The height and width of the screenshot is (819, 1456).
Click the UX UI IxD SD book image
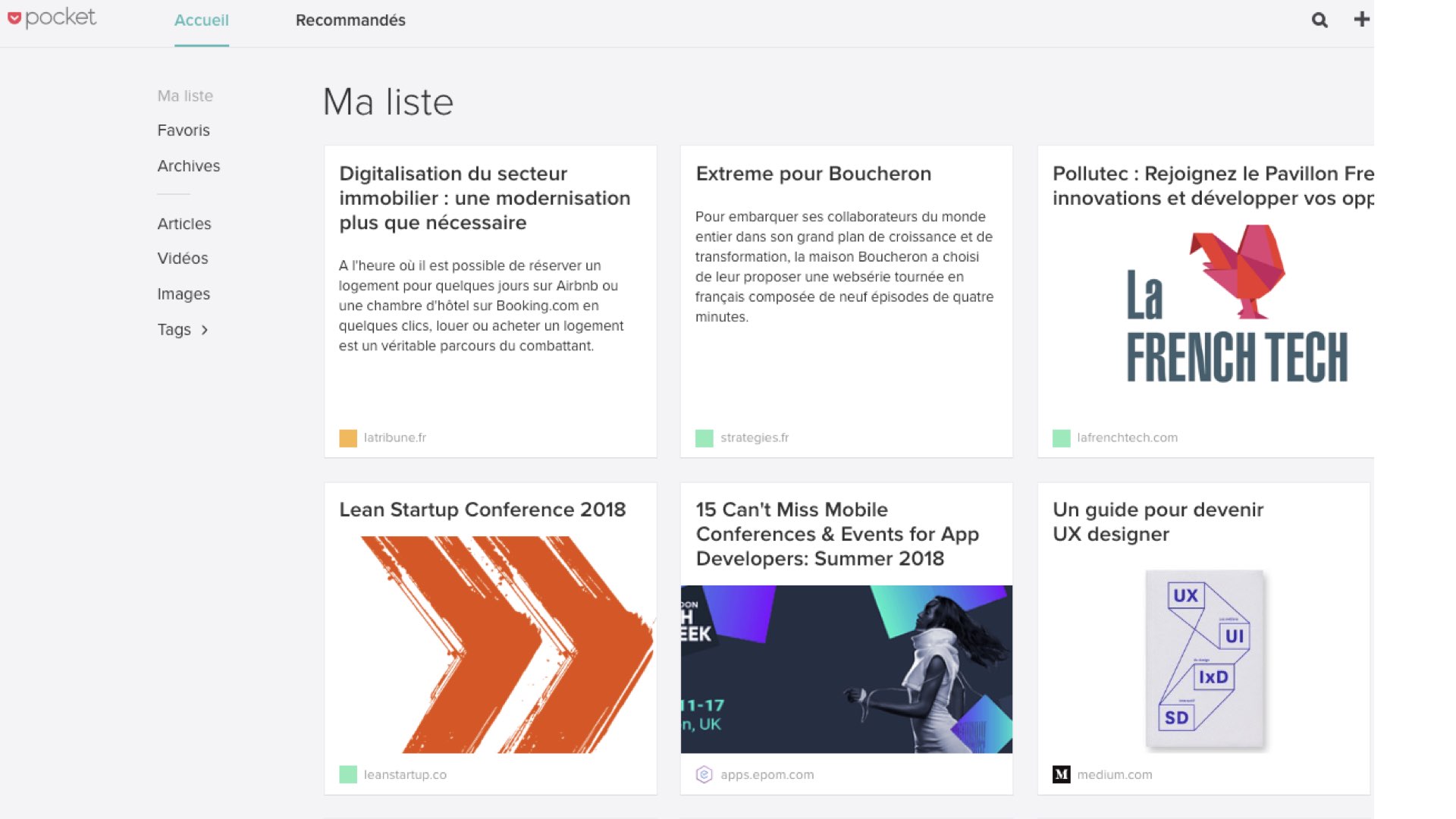tap(1204, 658)
